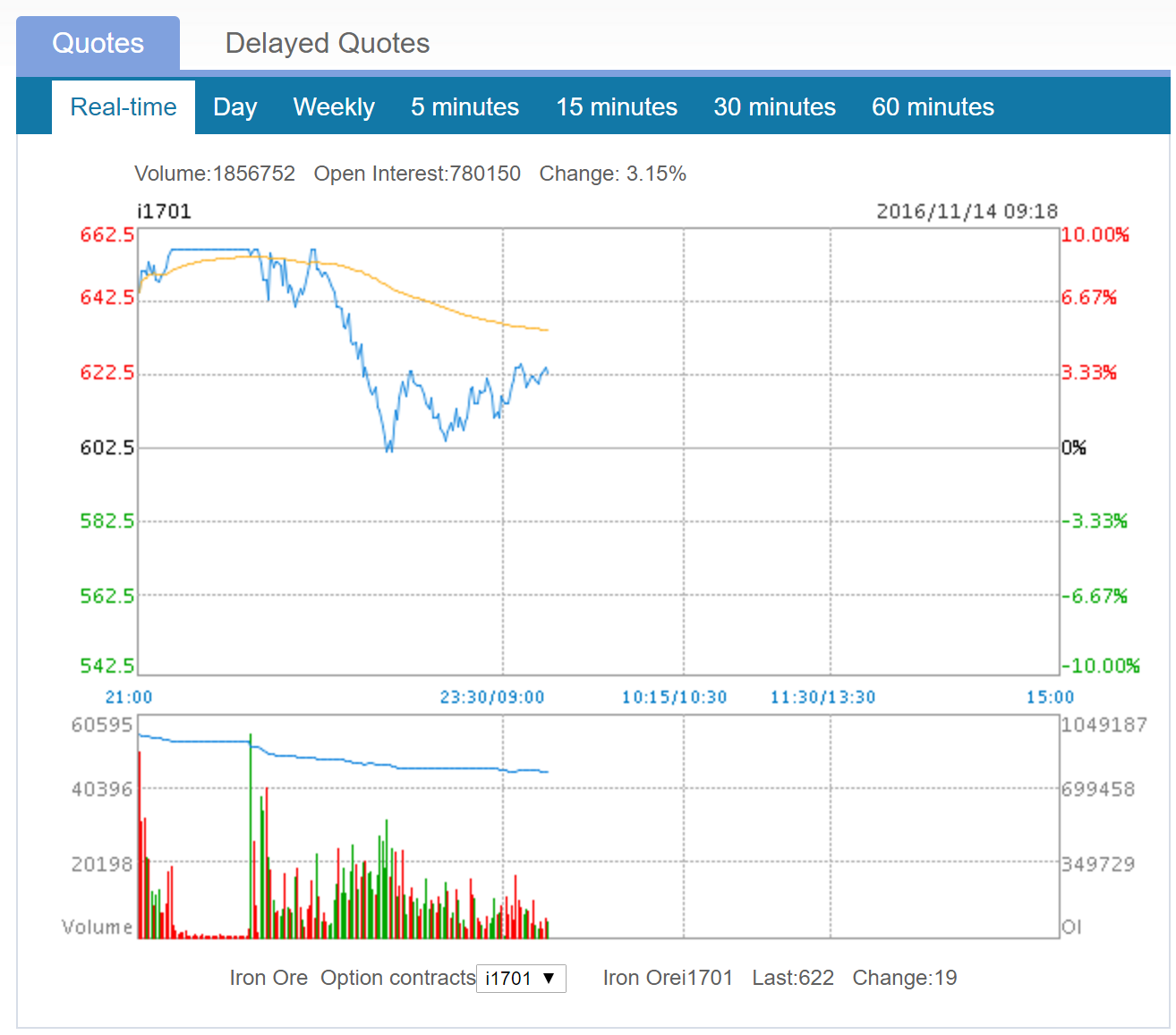Open the 60 minutes chart

(x=933, y=107)
